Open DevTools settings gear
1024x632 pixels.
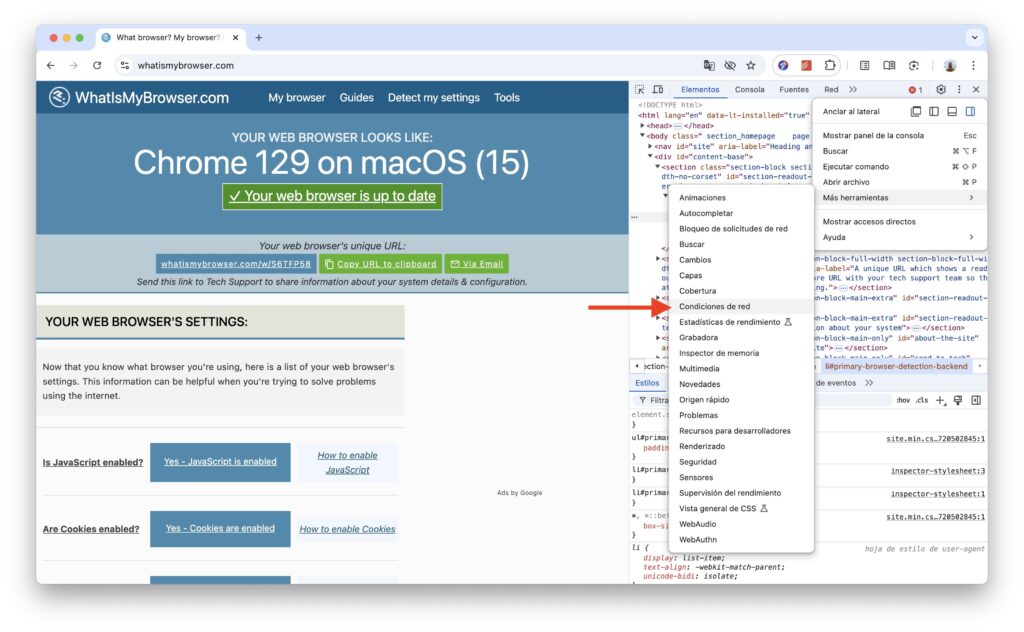940,89
